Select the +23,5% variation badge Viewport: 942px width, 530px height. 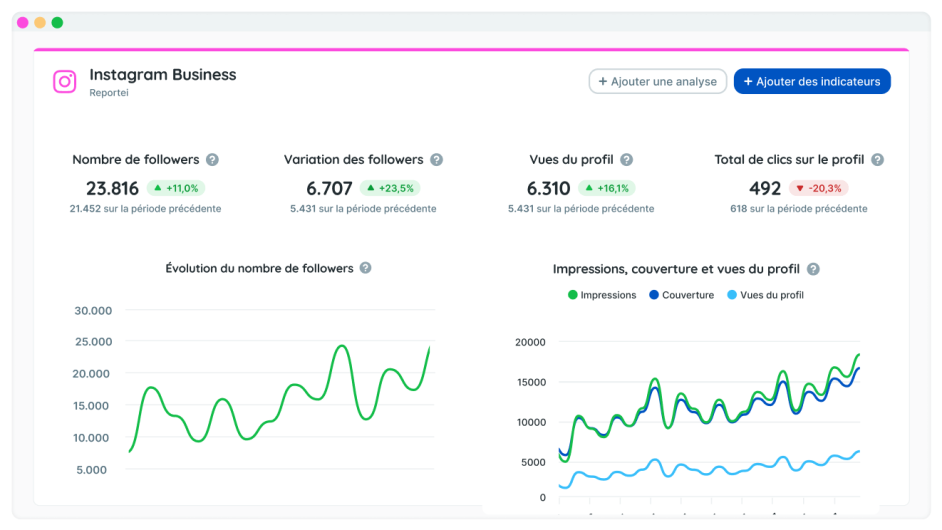click(x=390, y=188)
